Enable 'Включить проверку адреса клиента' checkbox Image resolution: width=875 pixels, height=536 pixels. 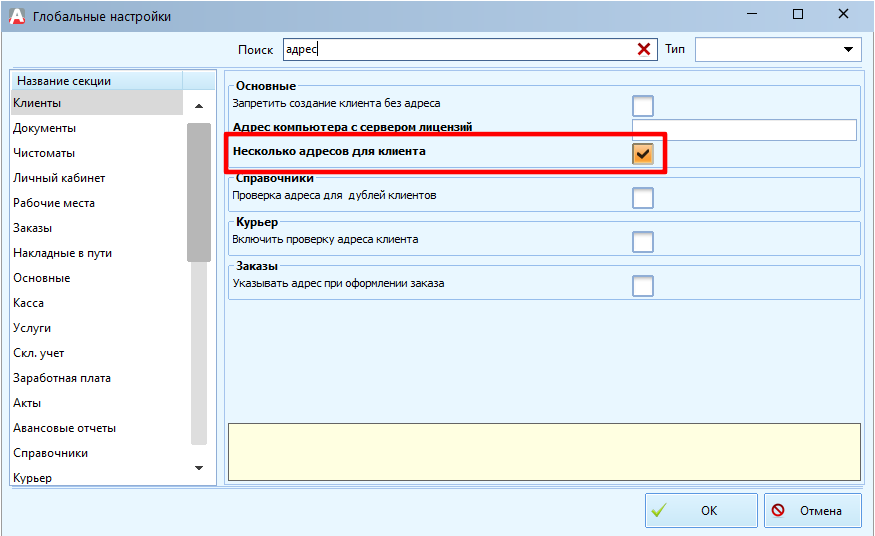coord(642,241)
